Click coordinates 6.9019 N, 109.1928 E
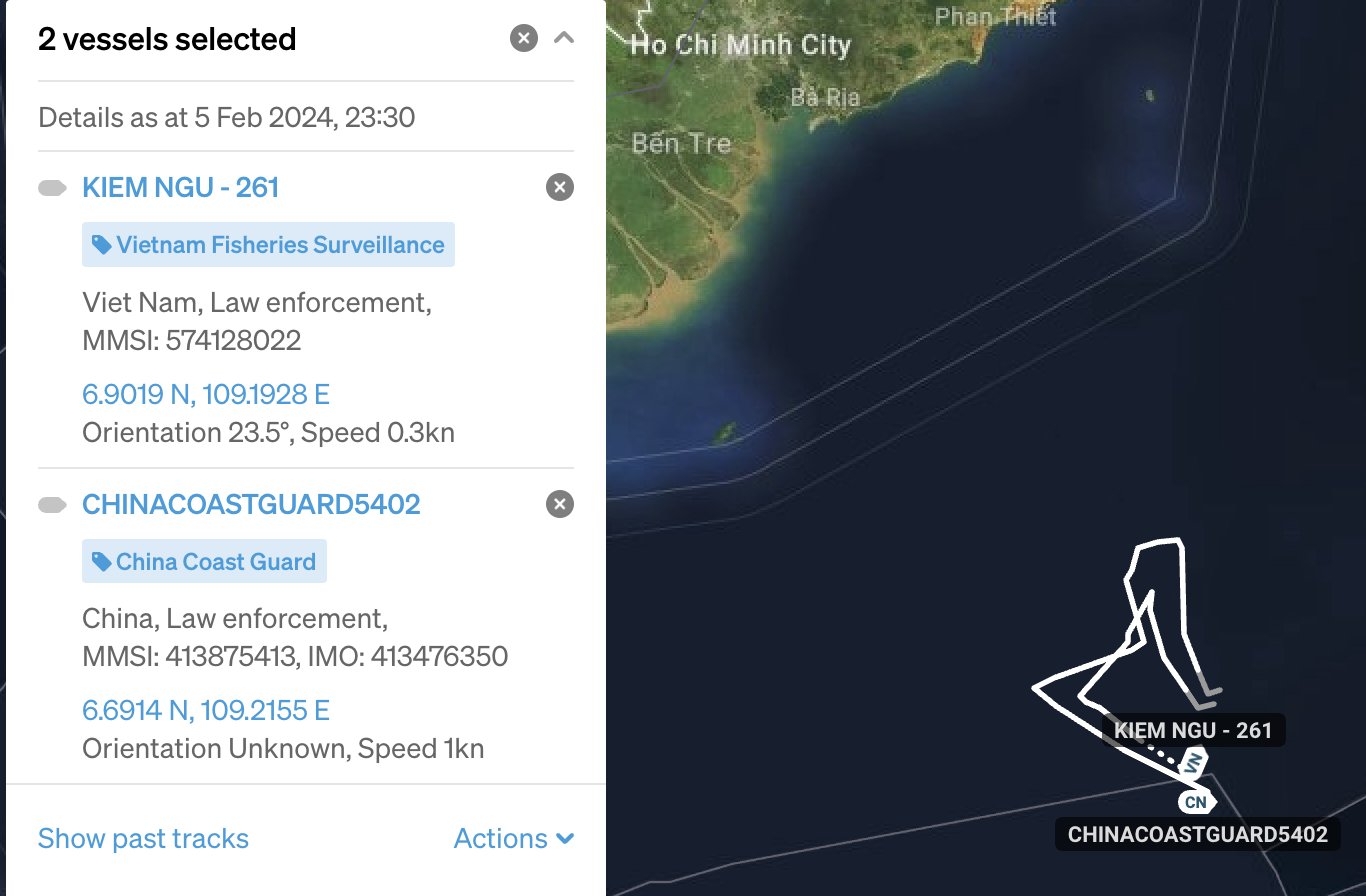This screenshot has height=896, width=1366. pos(205,395)
